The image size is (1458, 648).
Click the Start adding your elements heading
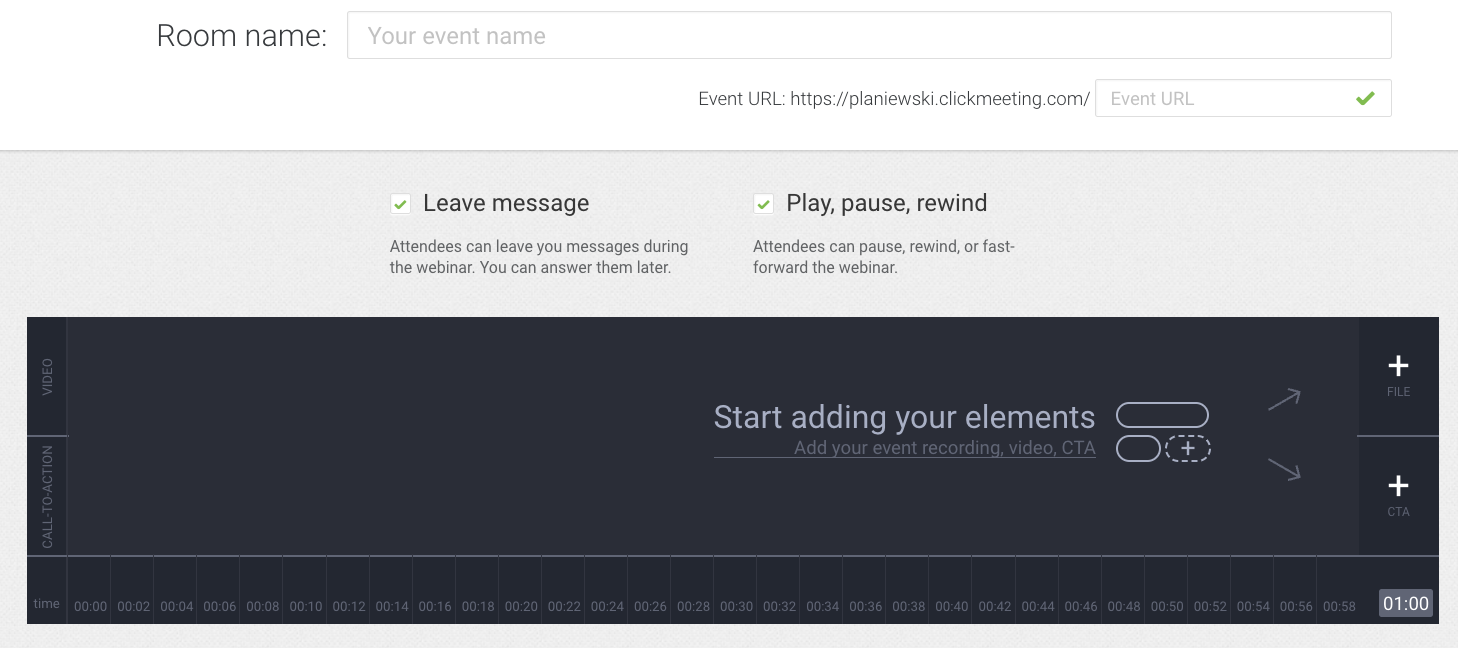tap(904, 417)
